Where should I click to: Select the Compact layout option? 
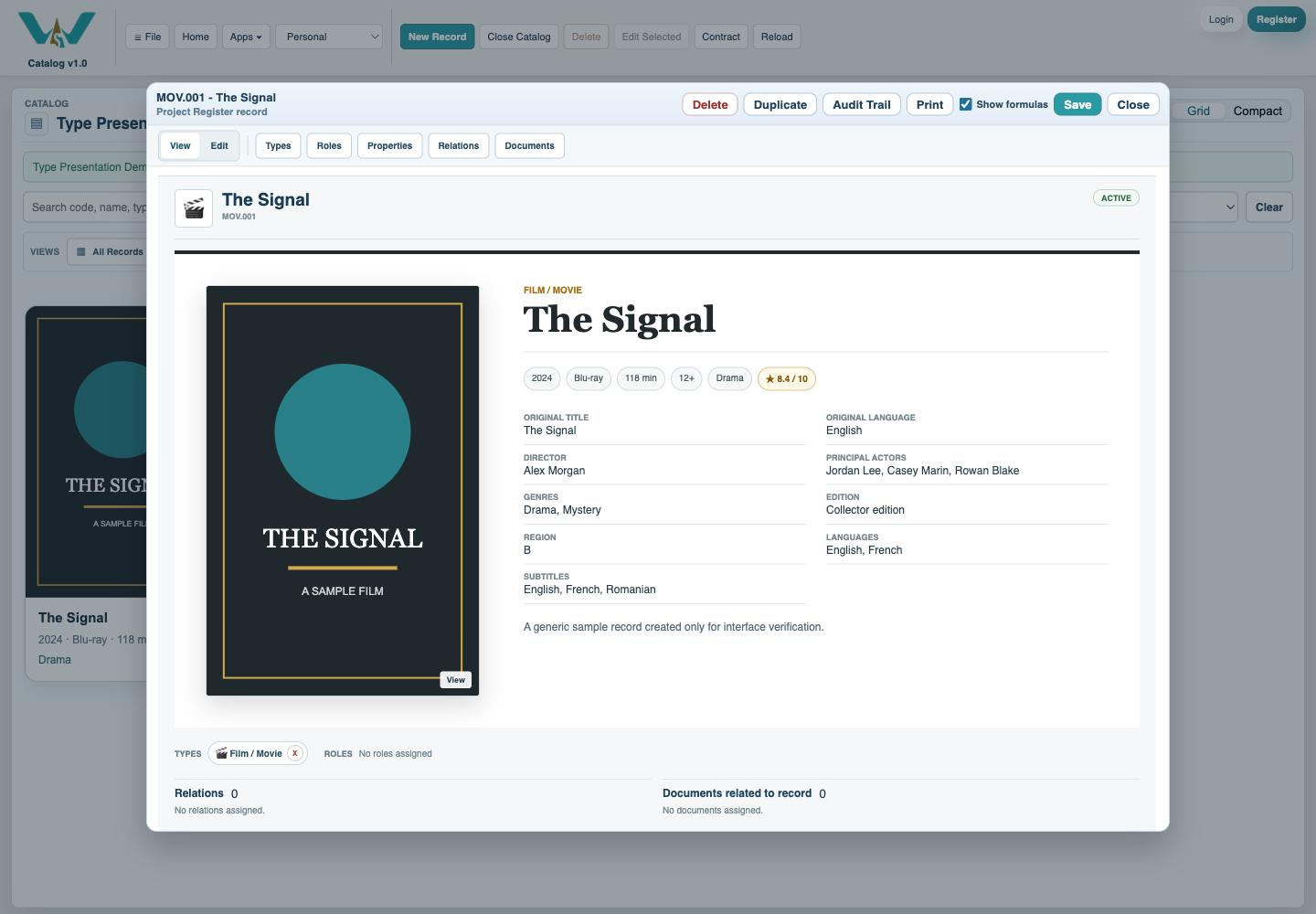pyautogui.click(x=1258, y=112)
